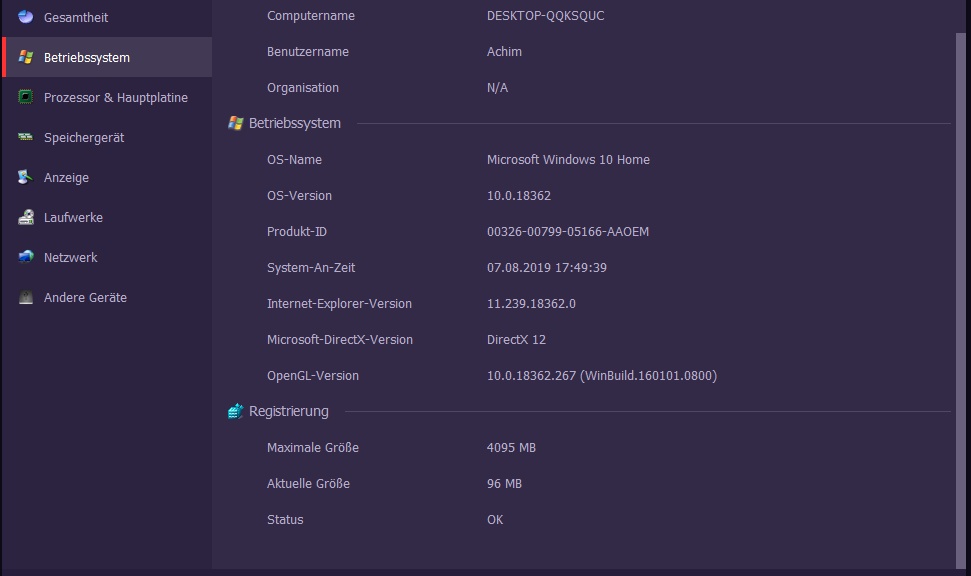Viewport: 971px width, 576px height.
Task: Click the Registrierung section header icon
Action: click(x=236, y=411)
